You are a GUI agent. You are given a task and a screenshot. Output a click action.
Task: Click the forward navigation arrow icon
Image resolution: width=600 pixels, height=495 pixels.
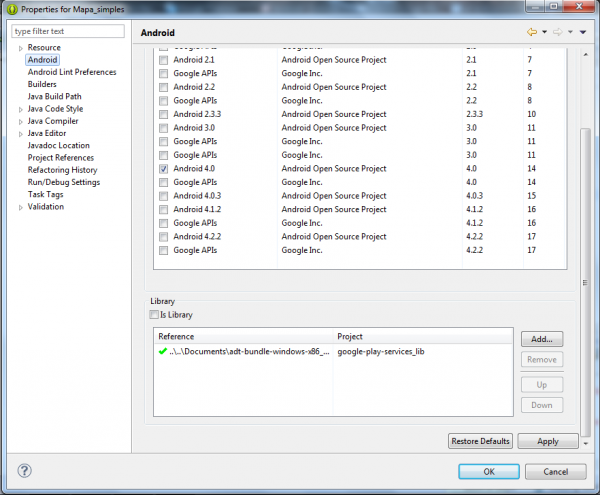[x=558, y=32]
